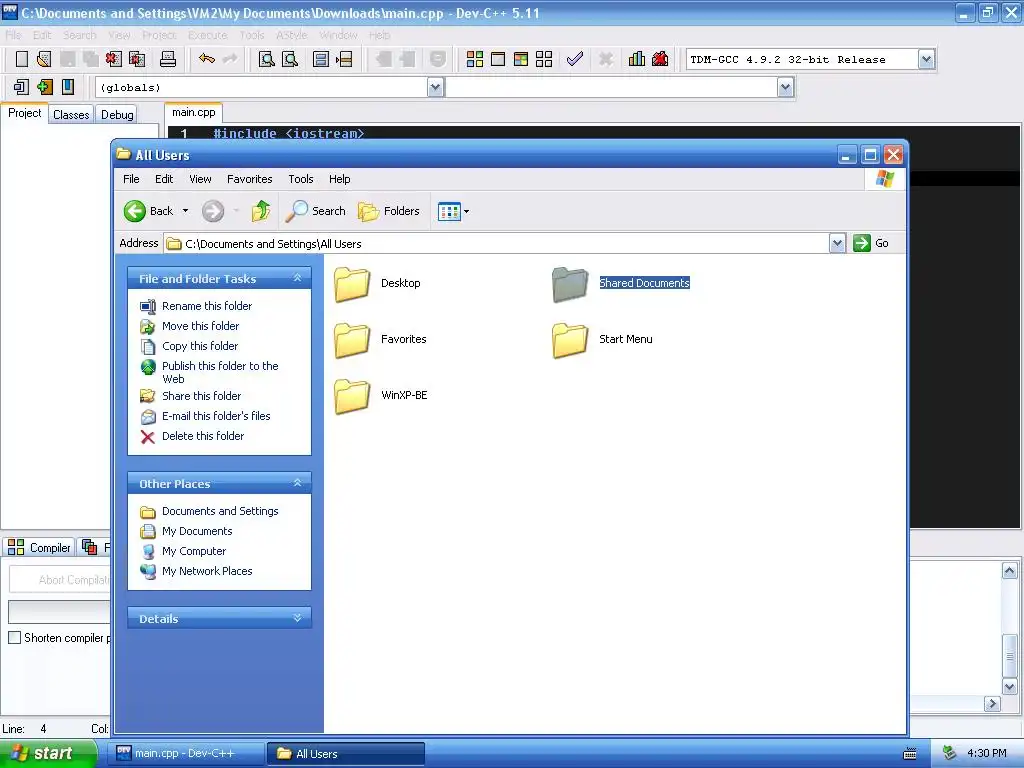Select the main.cpp editor tab
This screenshot has height=768, width=1024.
pyautogui.click(x=193, y=112)
